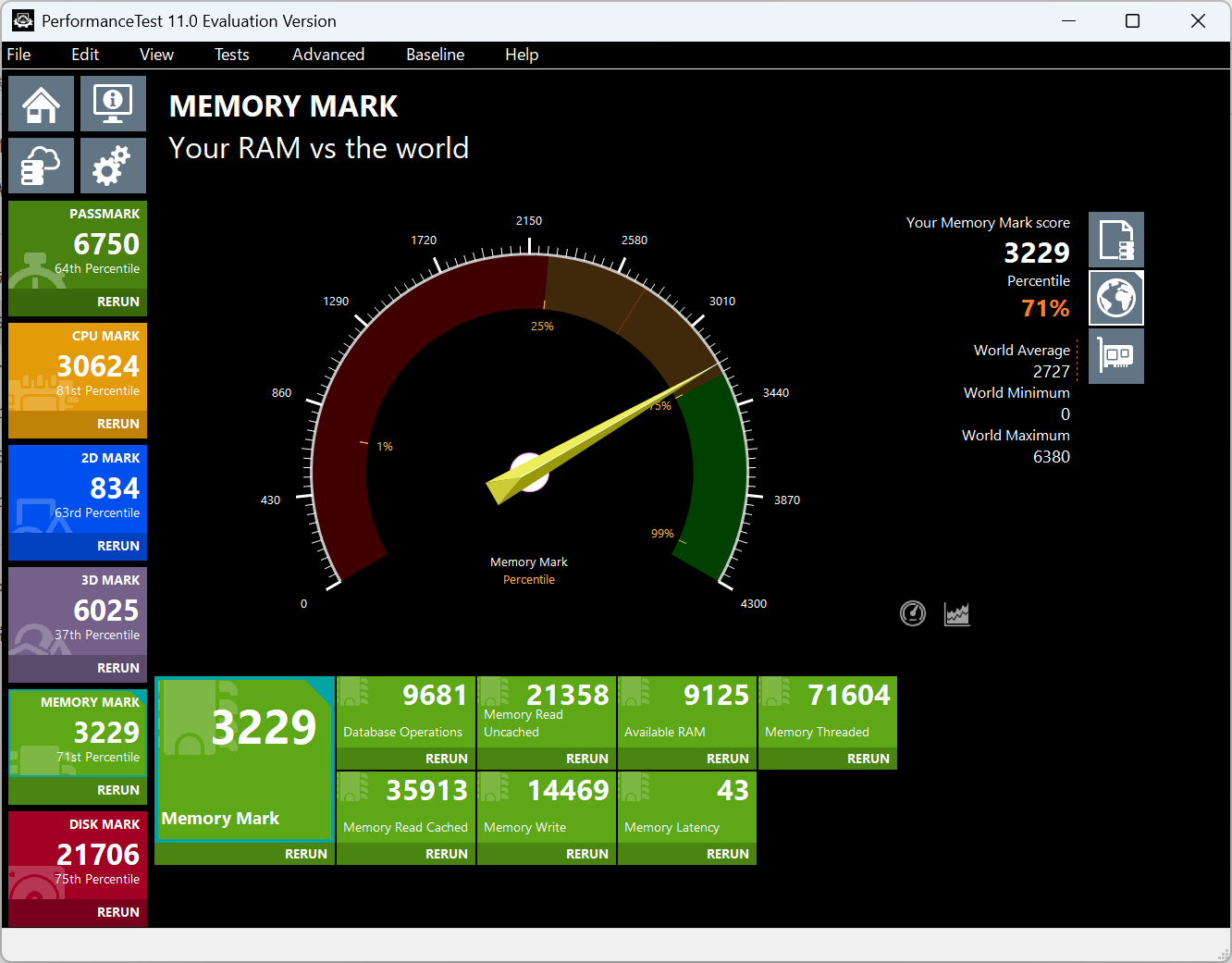
Task: Click the big Memory Mark 3229 summary tile
Action: tap(244, 759)
